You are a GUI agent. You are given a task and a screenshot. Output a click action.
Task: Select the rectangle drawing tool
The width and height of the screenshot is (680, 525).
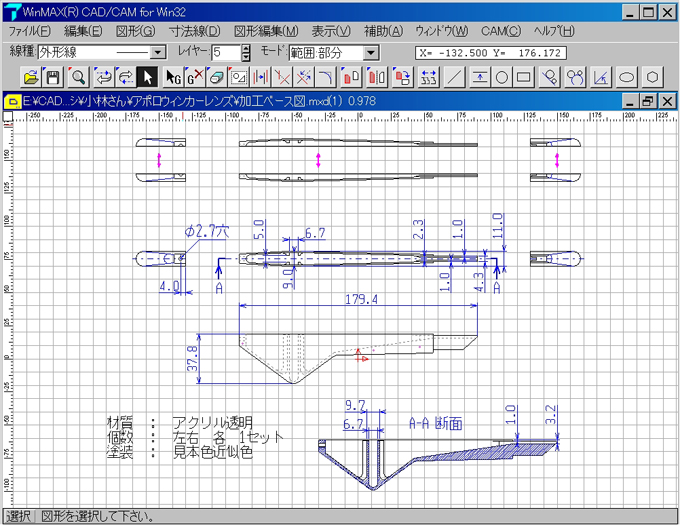523,77
